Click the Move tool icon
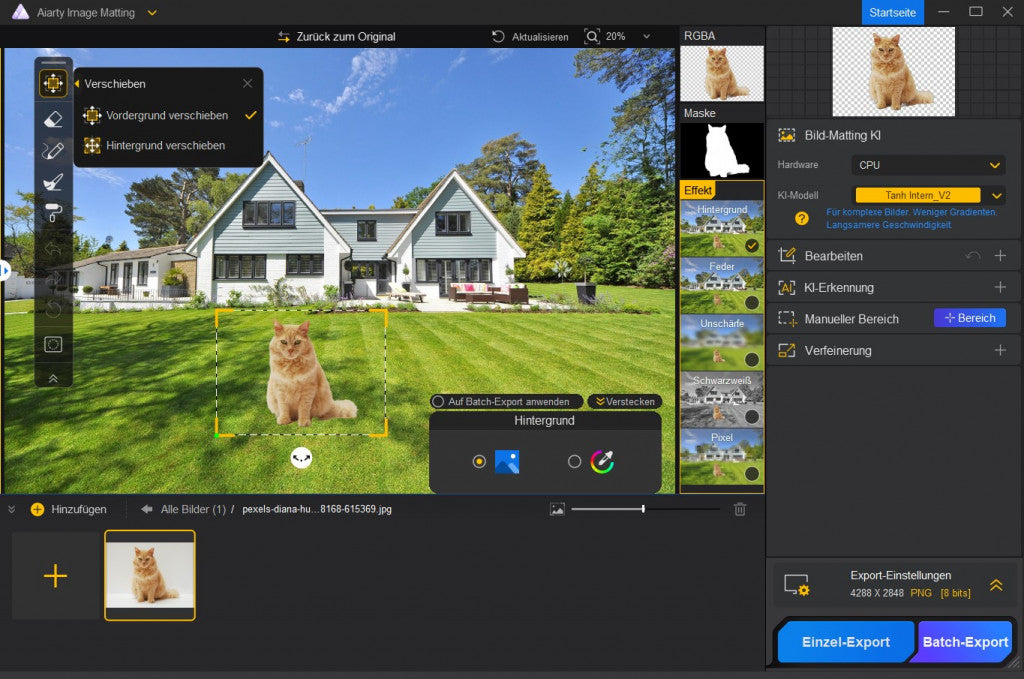Image resolution: width=1024 pixels, height=679 pixels. click(54, 84)
